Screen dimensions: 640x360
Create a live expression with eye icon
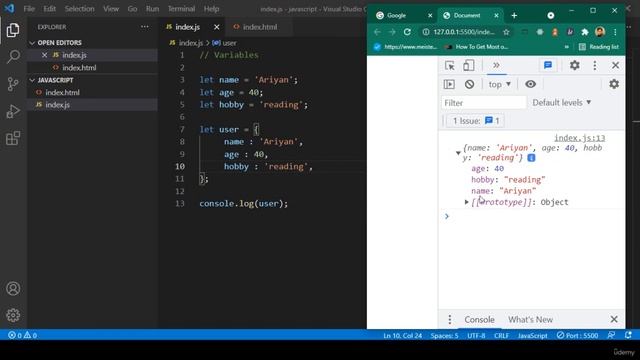(530, 84)
